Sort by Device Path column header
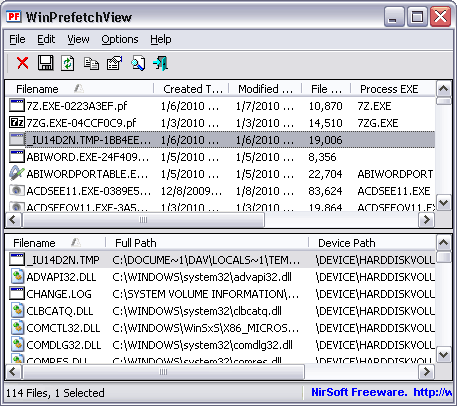Image resolution: width=457 pixels, height=406 pixels. click(x=372, y=243)
